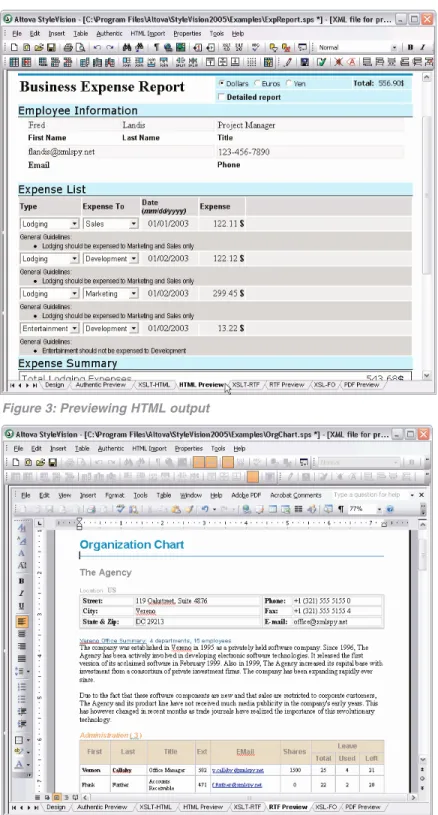Click Bold icon in Word preview sidebar

21,581
